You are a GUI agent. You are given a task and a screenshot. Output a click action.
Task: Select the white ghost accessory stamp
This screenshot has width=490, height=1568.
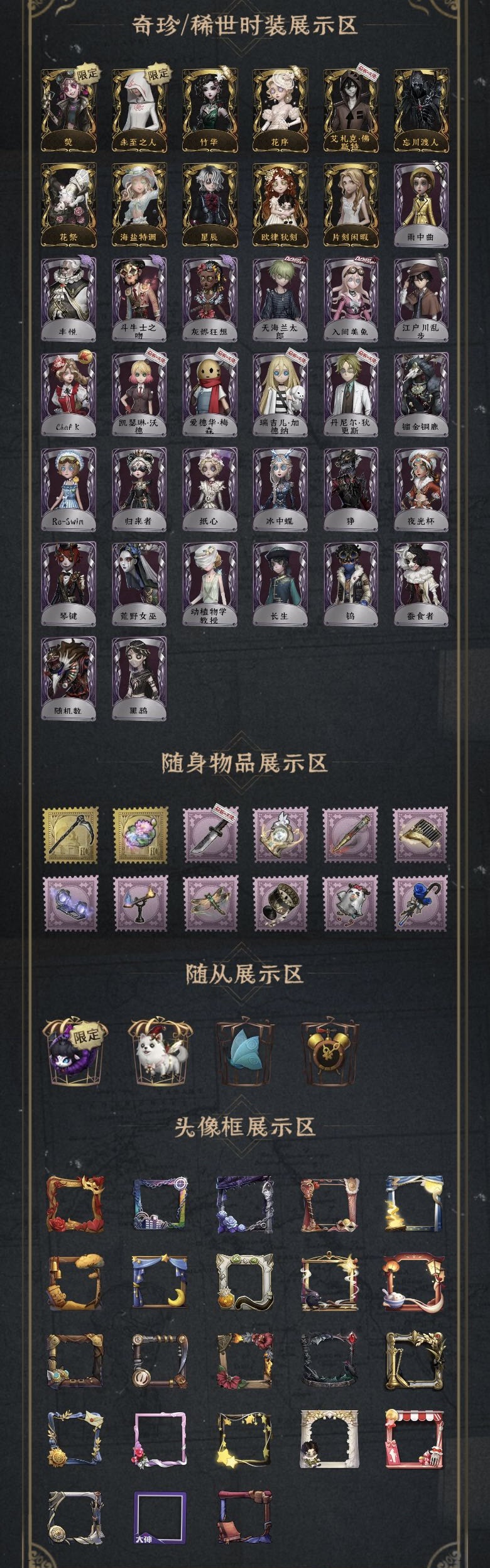pyautogui.click(x=351, y=904)
